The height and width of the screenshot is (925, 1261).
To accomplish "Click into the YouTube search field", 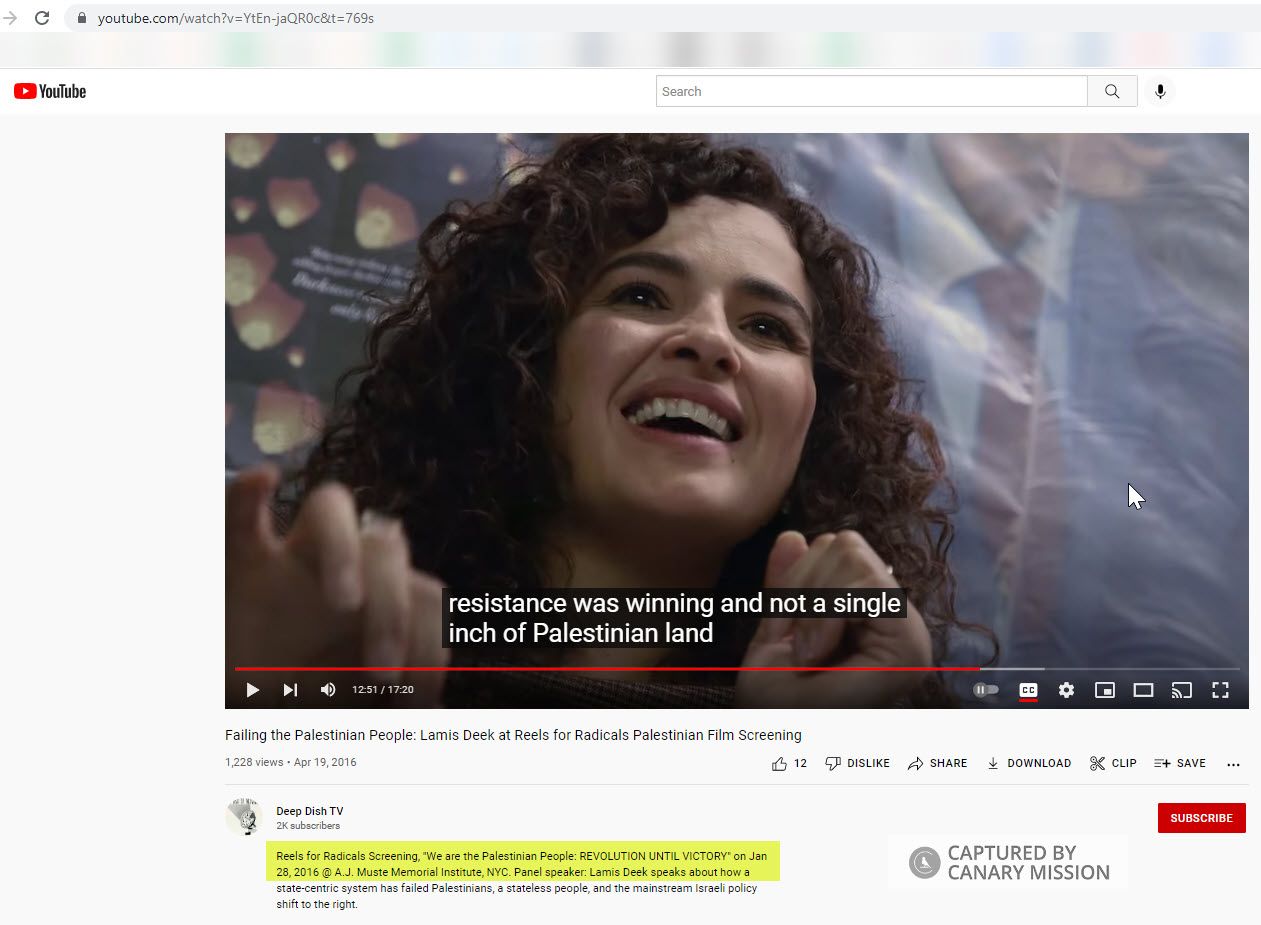I will click(x=870, y=91).
